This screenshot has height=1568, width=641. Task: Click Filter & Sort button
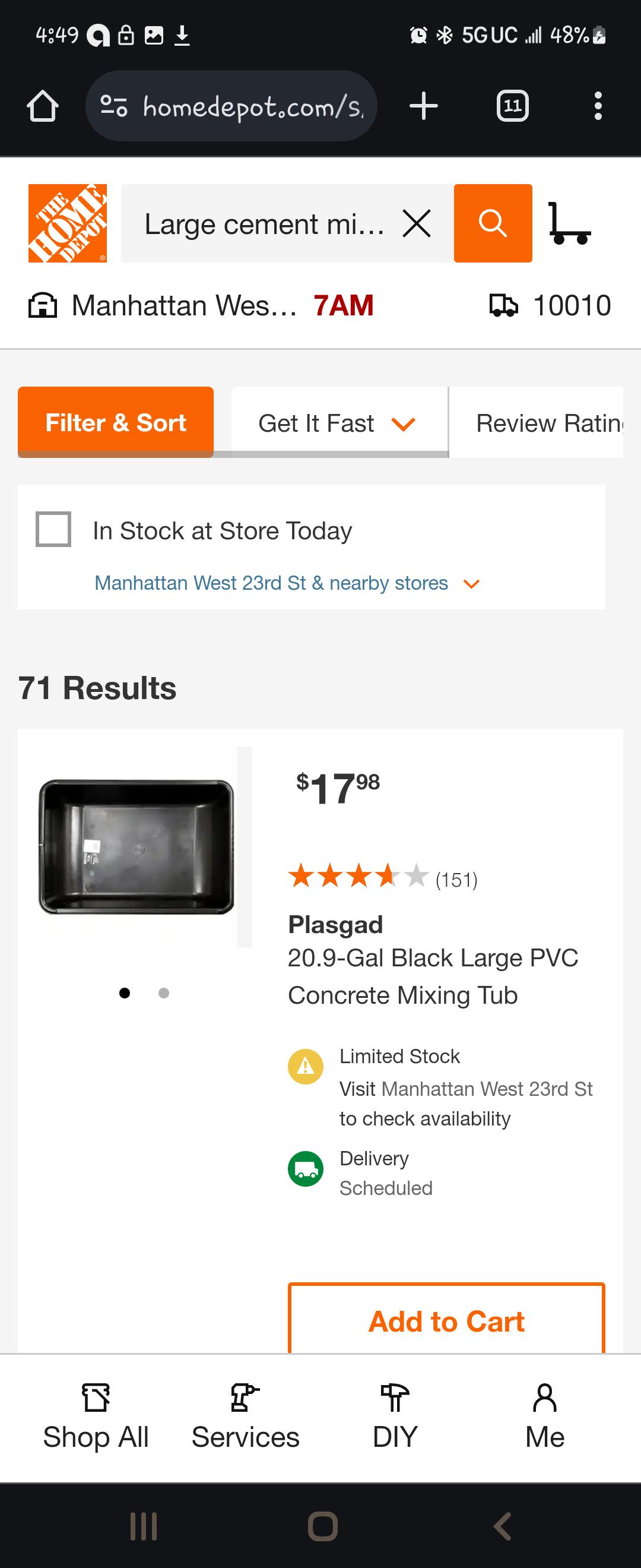click(x=116, y=422)
